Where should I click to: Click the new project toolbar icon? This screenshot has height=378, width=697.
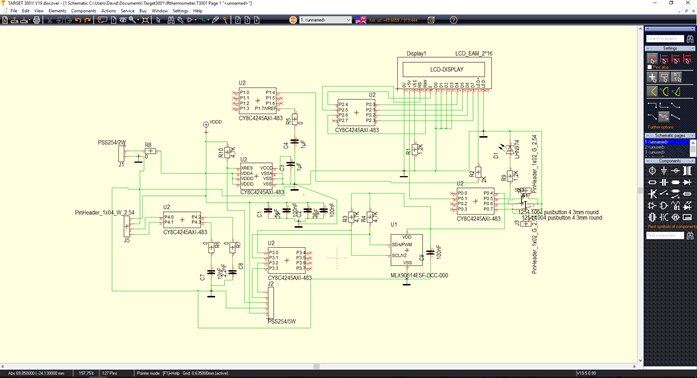click(x=5, y=20)
